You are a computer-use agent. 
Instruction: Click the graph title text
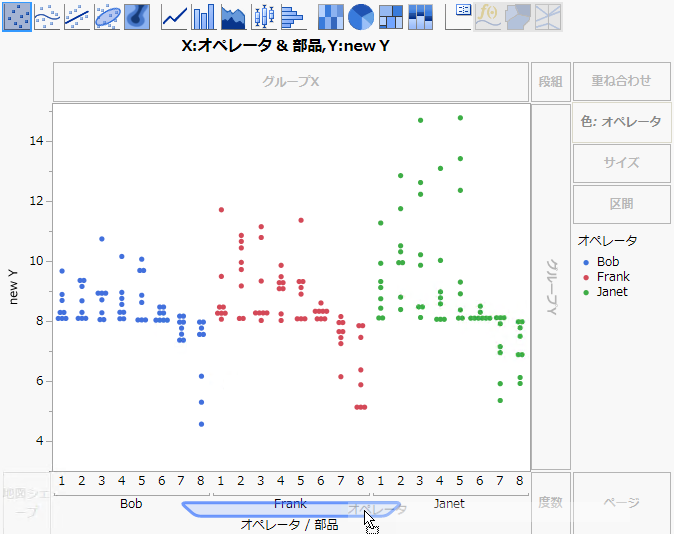285,46
